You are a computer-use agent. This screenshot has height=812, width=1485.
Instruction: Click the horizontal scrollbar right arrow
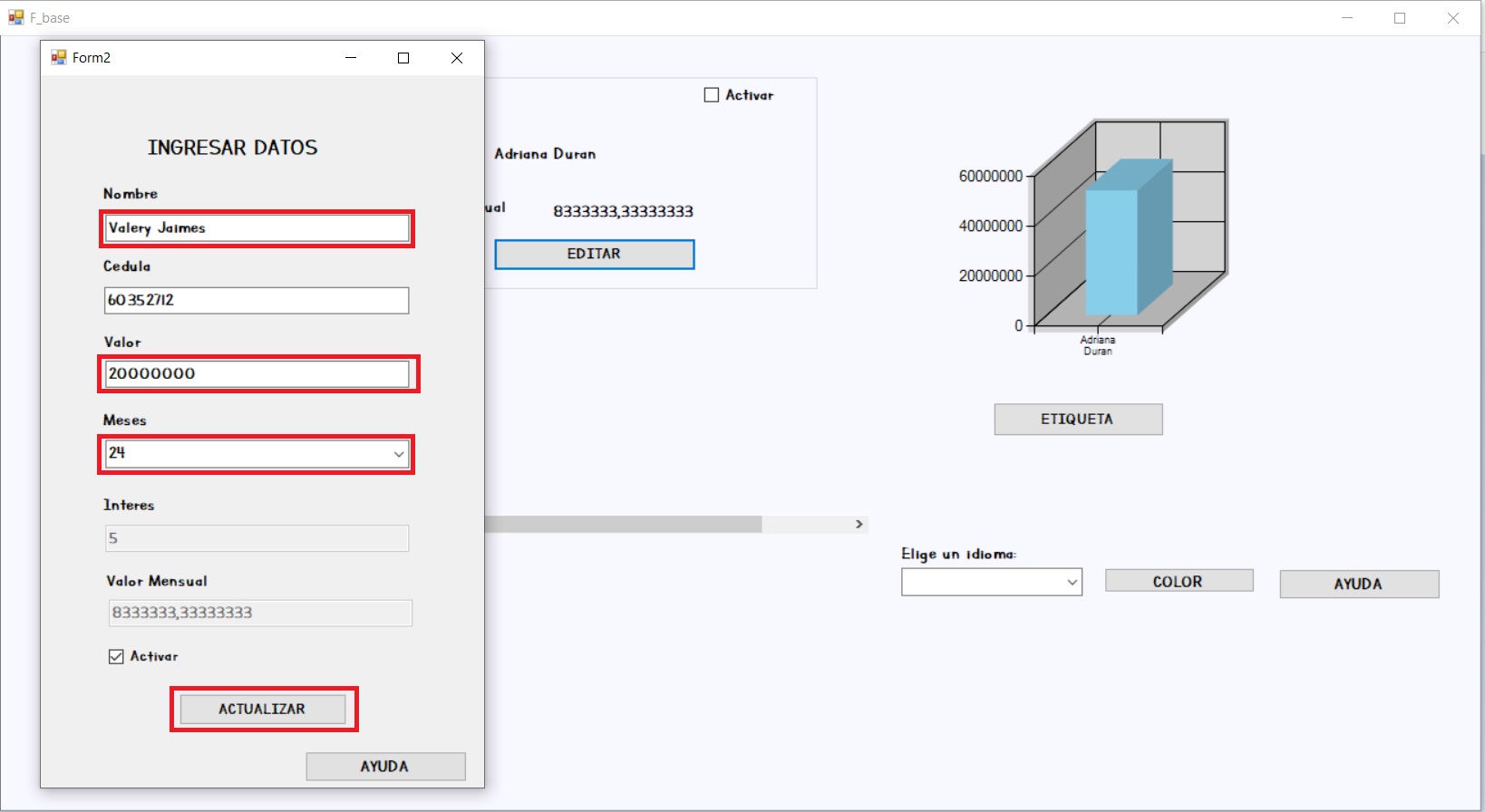pyautogui.click(x=859, y=525)
